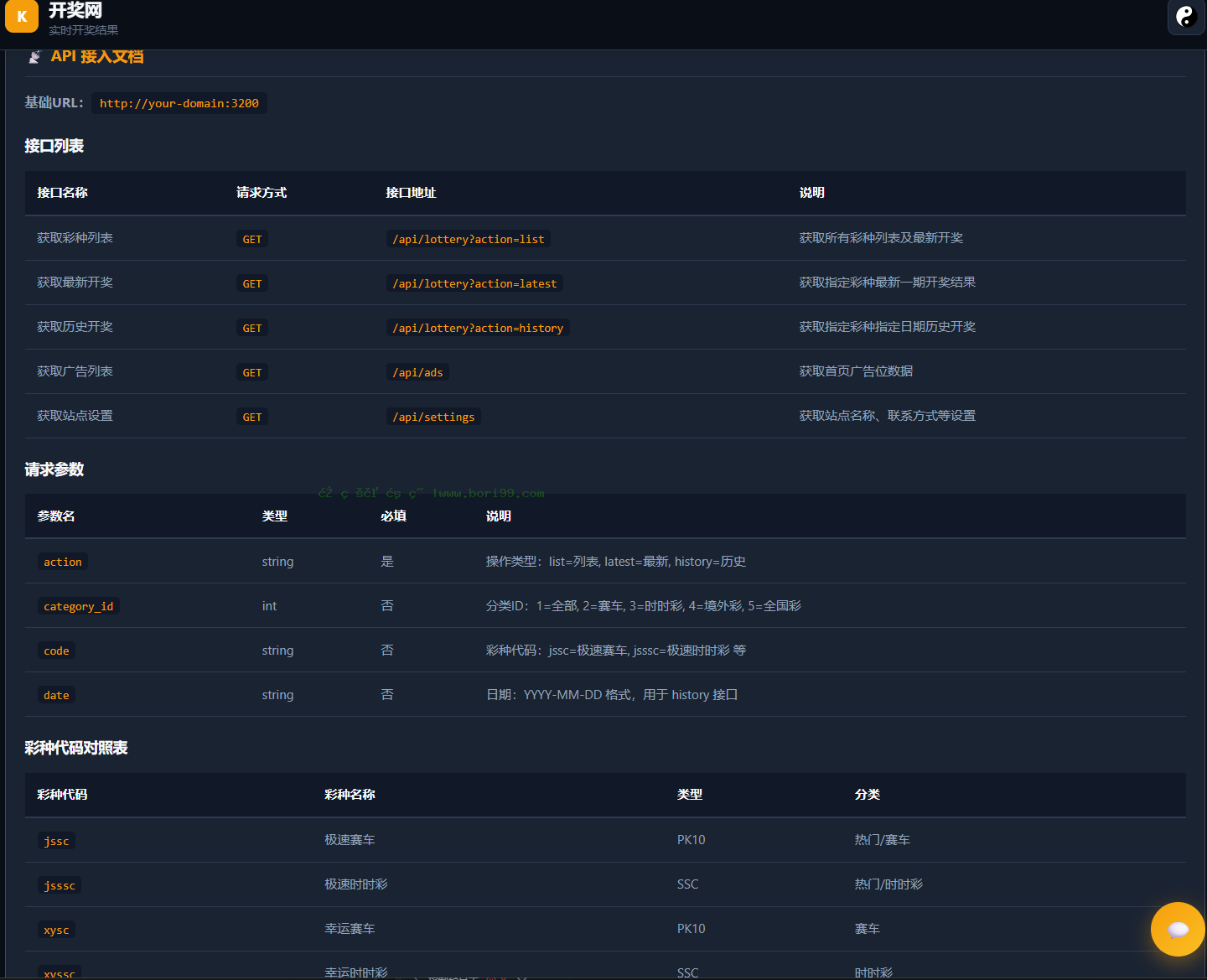Click the /api/settings endpoint code
Viewport: 1207px width, 980px height.
(x=433, y=417)
